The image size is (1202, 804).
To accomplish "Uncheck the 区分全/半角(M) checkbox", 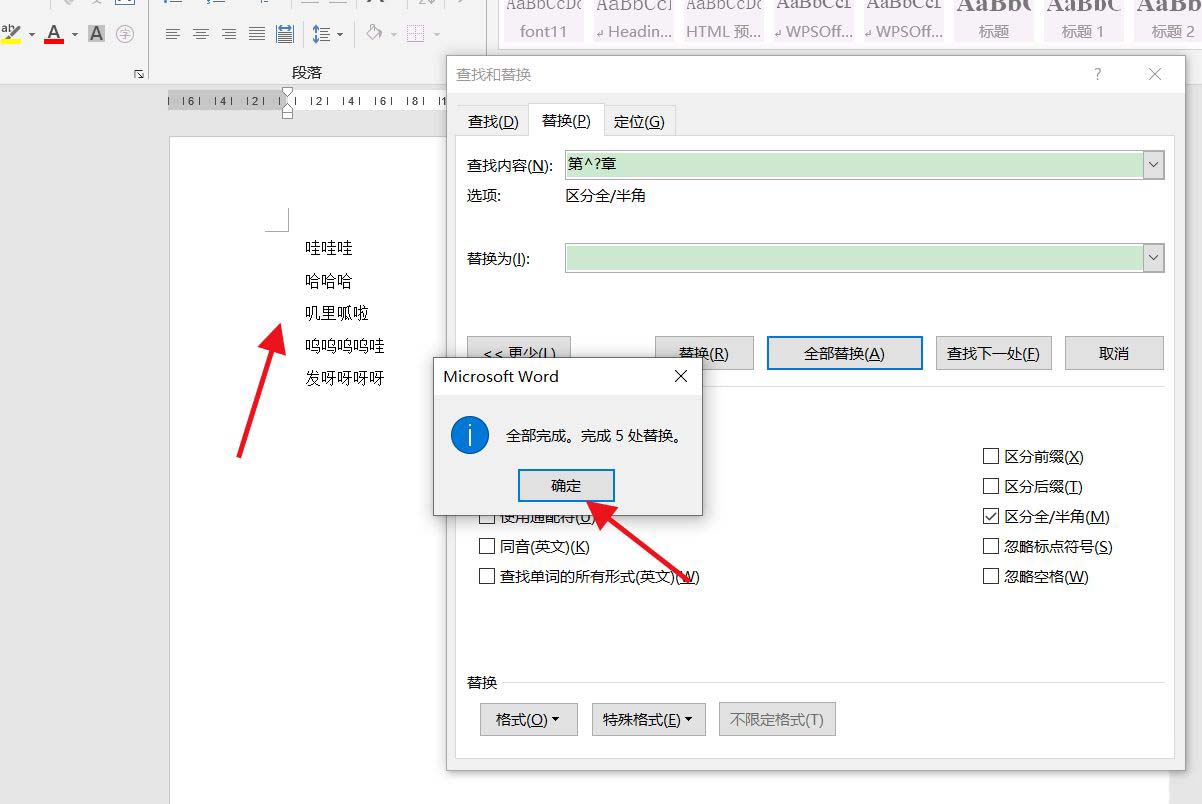I will (x=991, y=517).
